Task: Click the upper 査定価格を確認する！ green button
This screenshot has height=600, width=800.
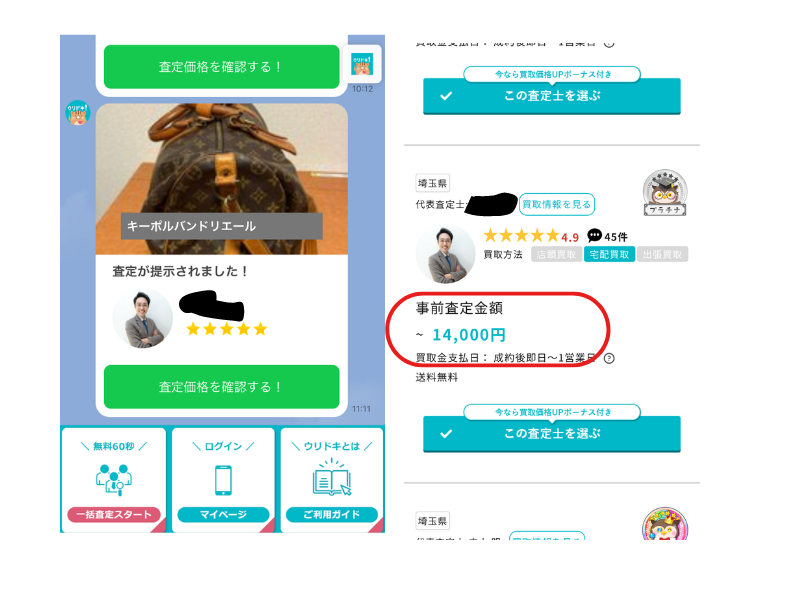Action: coord(221,67)
